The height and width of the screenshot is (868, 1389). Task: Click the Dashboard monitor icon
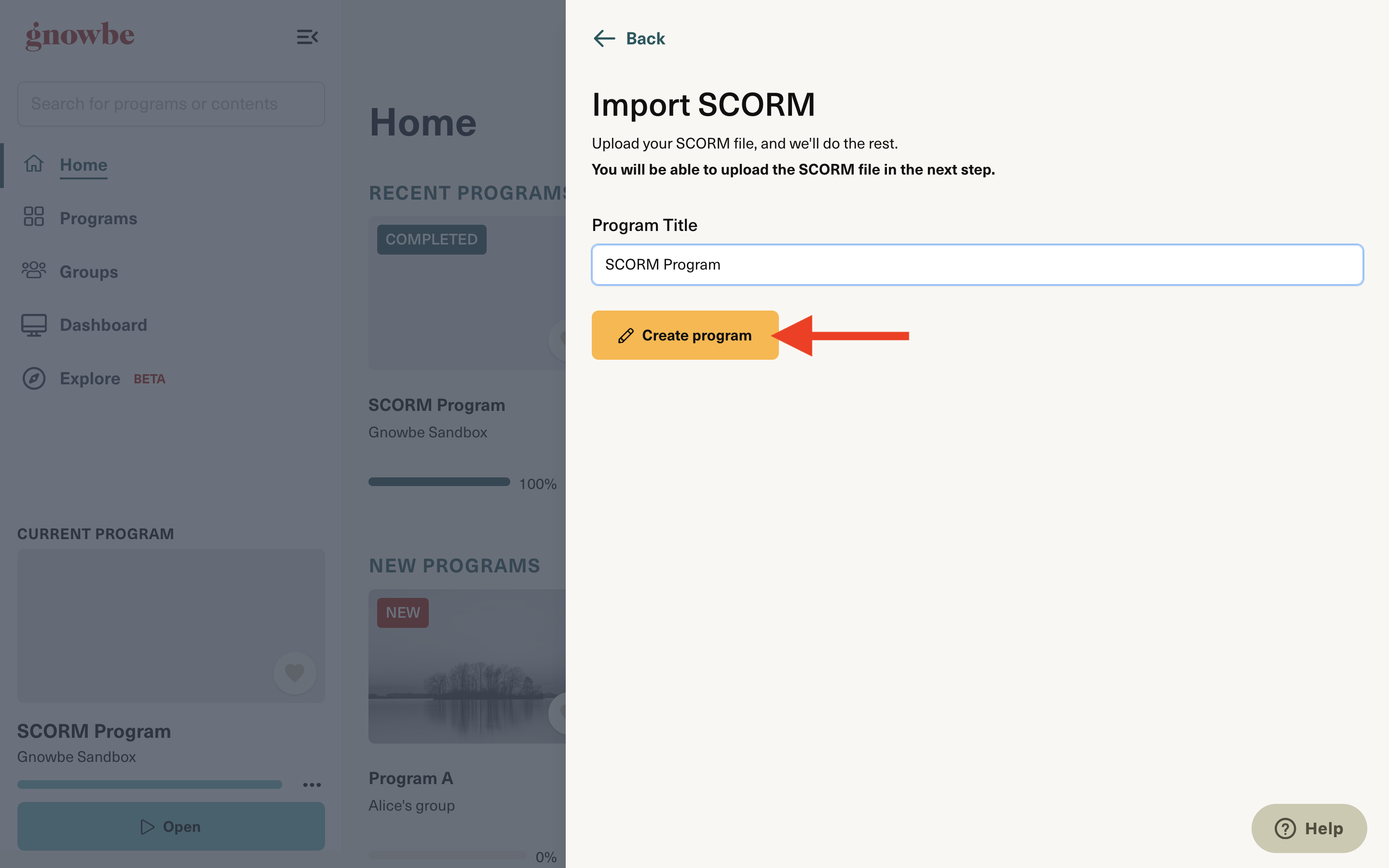(x=34, y=325)
